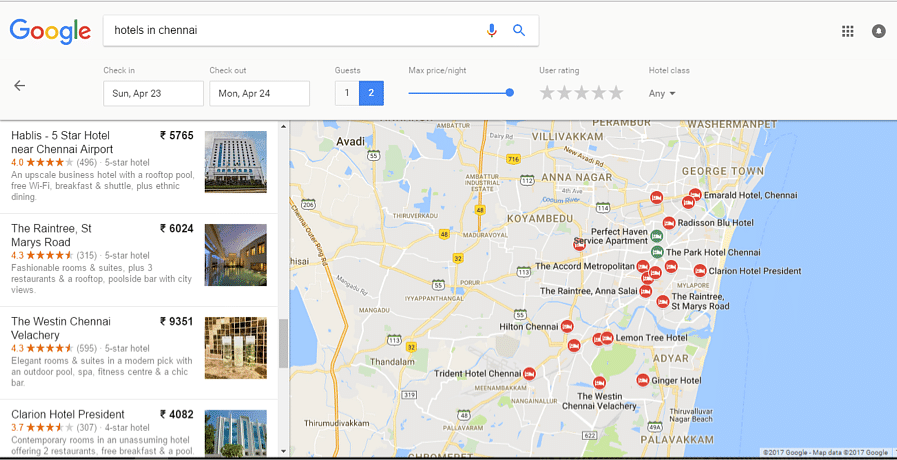897x460 pixels.
Task: Select the Accord Metropolitan map pin
Action: pyautogui.click(x=643, y=267)
